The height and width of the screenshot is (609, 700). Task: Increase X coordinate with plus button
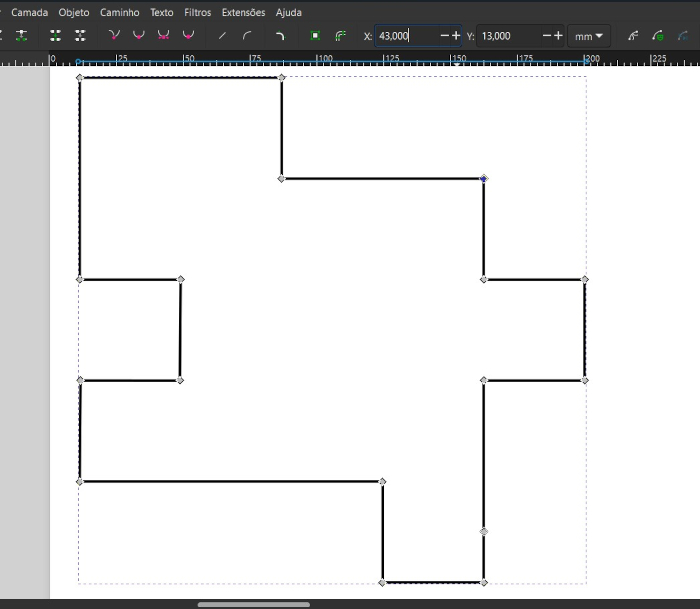456,36
